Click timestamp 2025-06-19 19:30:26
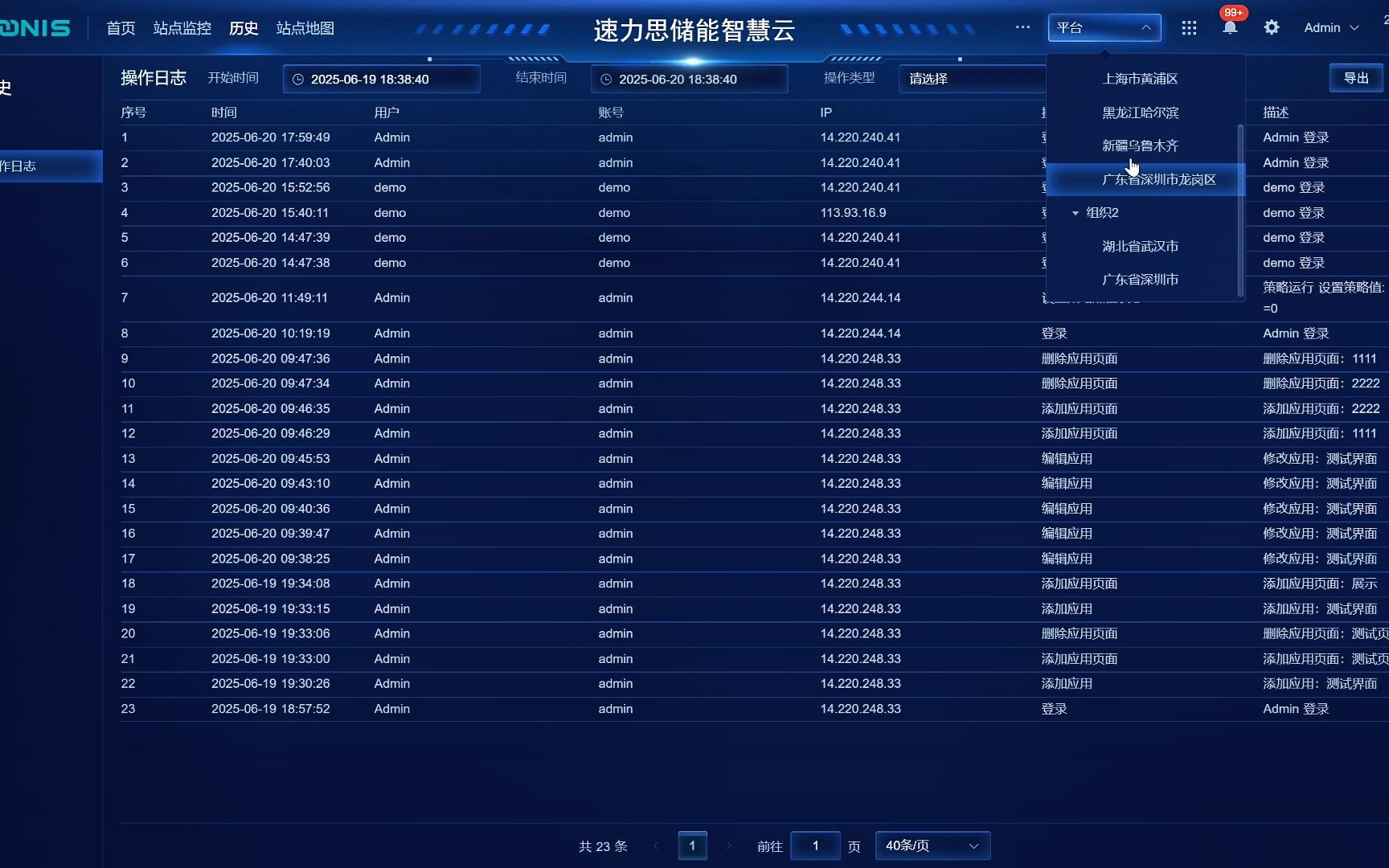The height and width of the screenshot is (868, 1389). pos(271,683)
